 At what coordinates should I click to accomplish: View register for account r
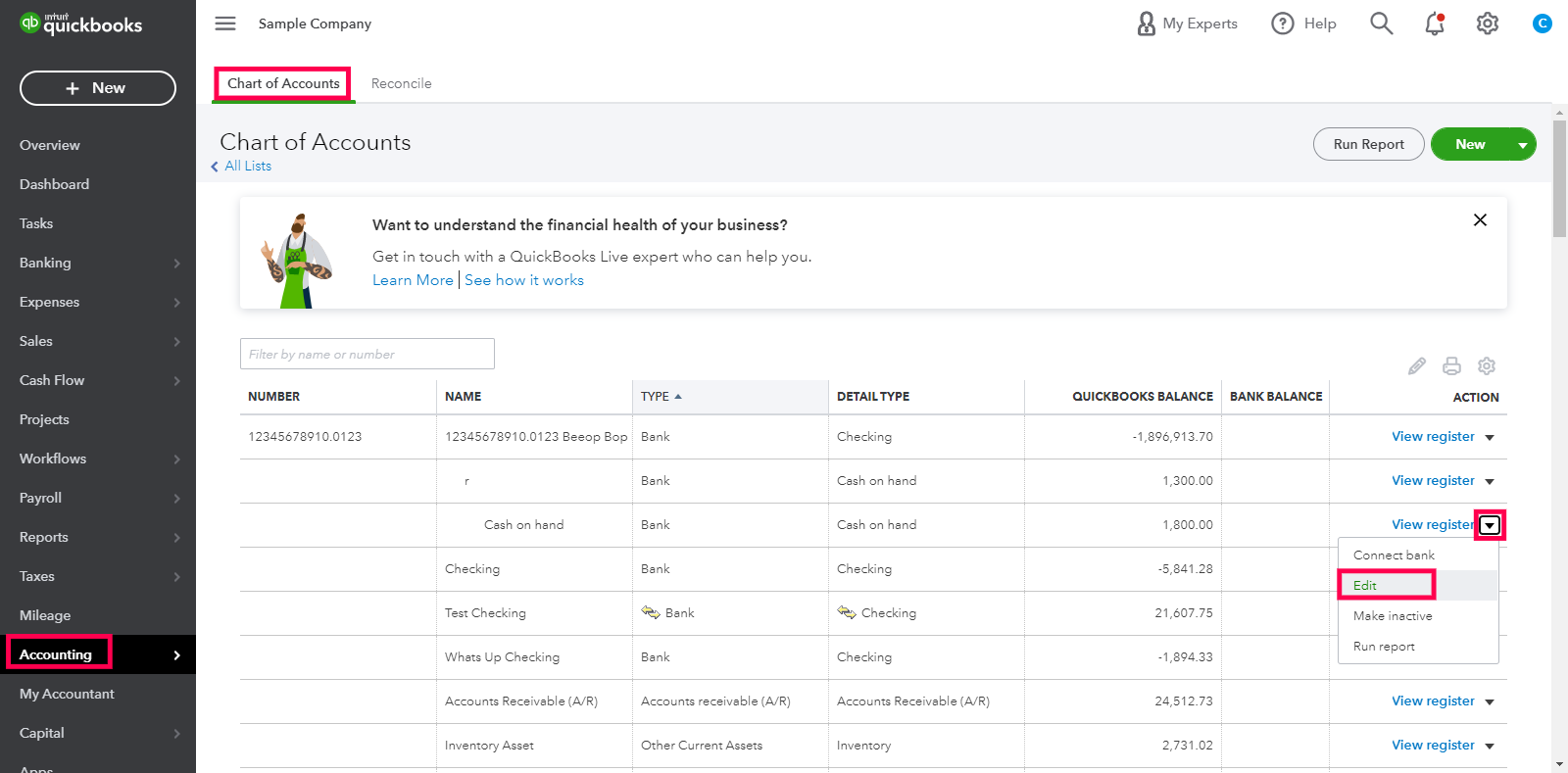(1433, 481)
